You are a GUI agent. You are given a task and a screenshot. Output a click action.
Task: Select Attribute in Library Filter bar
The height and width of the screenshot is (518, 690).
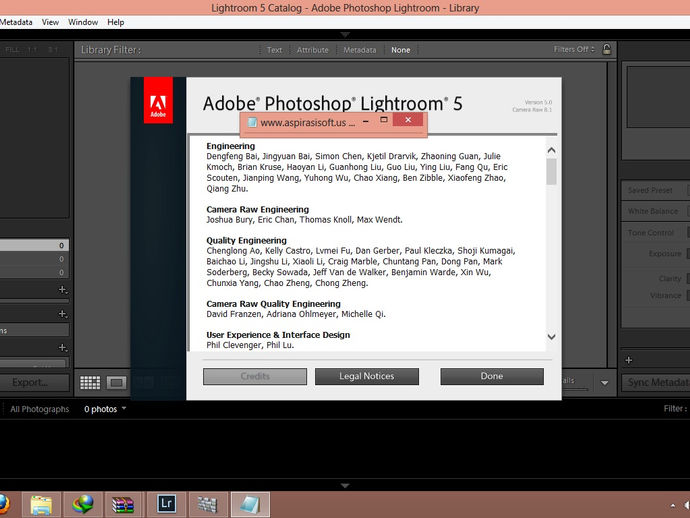coord(312,50)
